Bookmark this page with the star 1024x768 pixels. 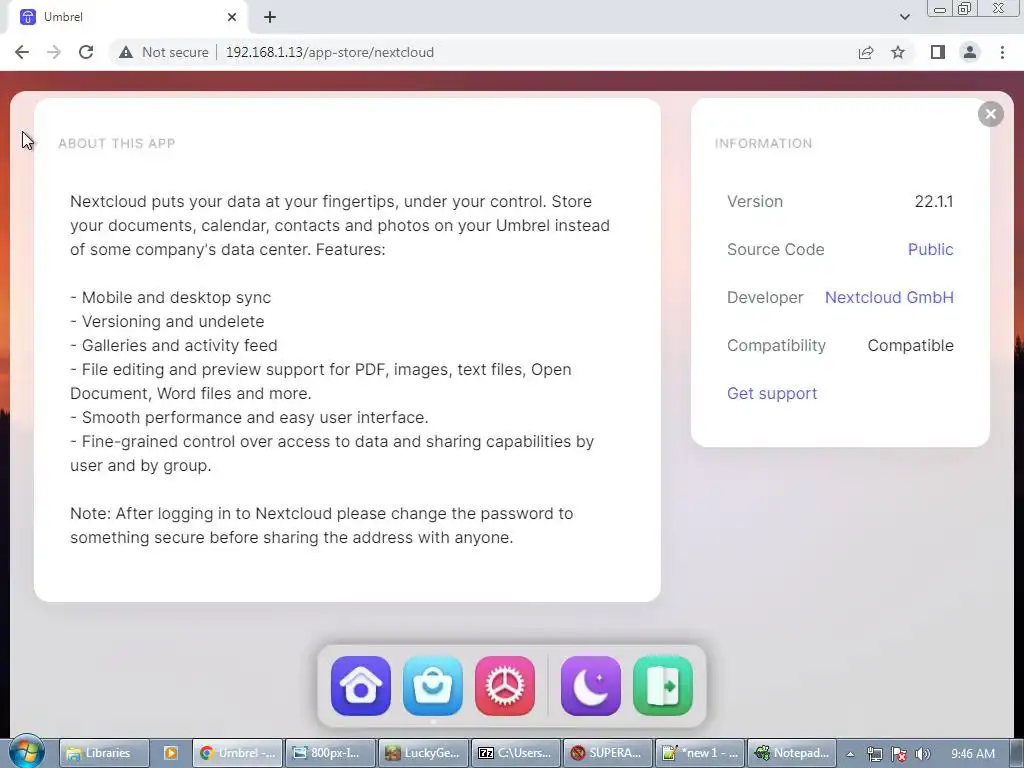click(x=898, y=52)
